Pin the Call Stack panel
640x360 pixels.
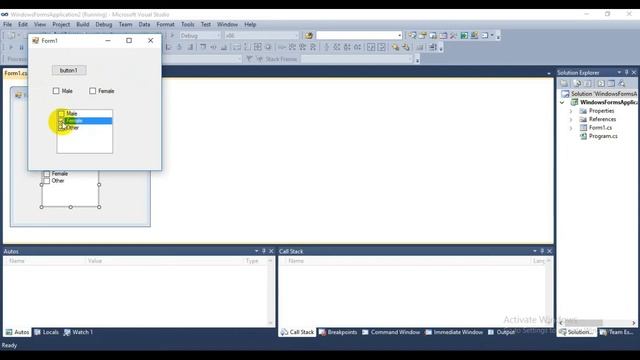pos(542,251)
